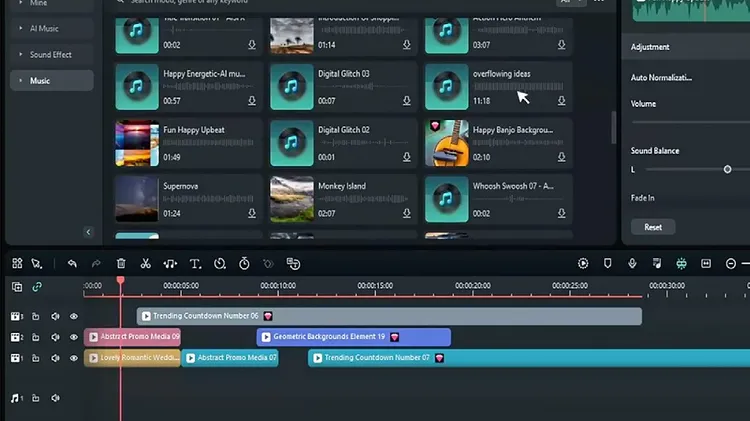Add a marker with the shield icon
Viewport: 750px width, 421px height.
pyautogui.click(x=607, y=263)
